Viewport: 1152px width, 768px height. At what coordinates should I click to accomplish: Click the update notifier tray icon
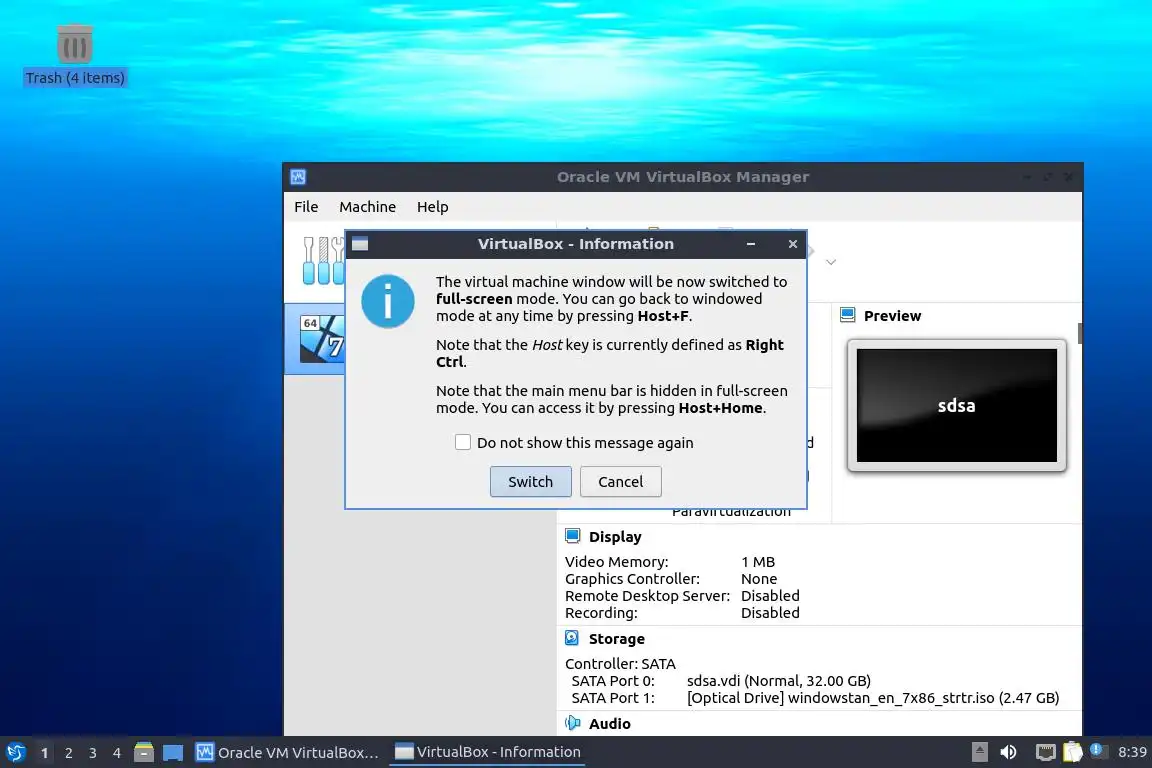[x=1097, y=750]
